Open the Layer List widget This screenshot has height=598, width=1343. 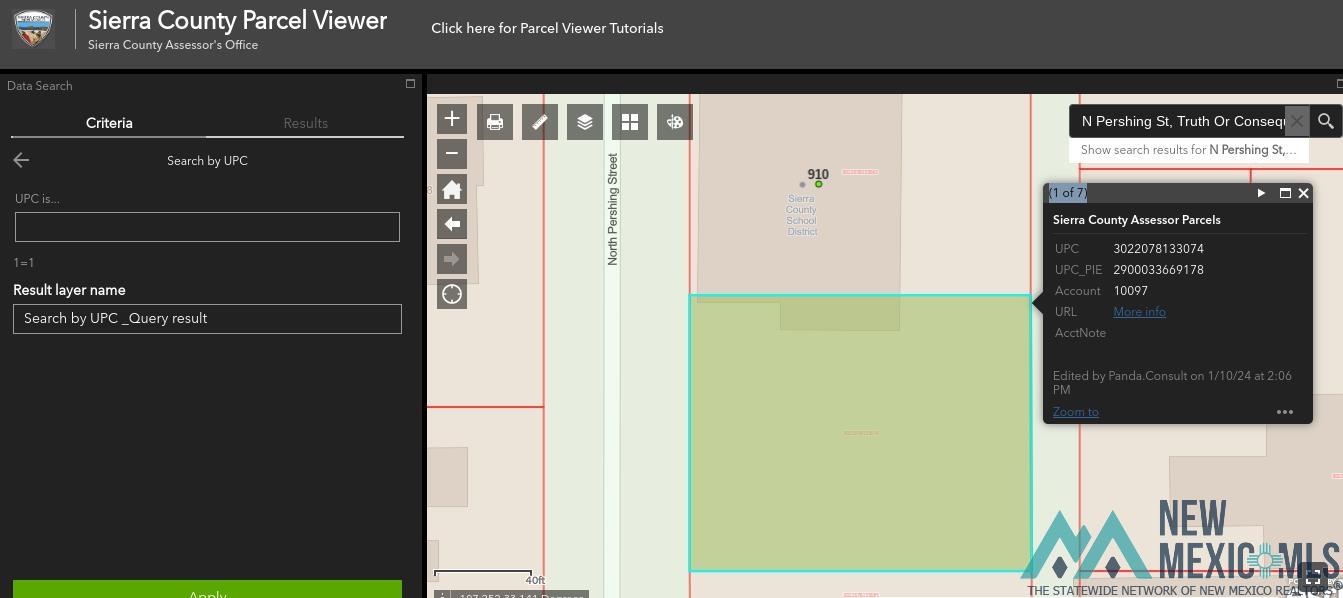click(x=585, y=122)
